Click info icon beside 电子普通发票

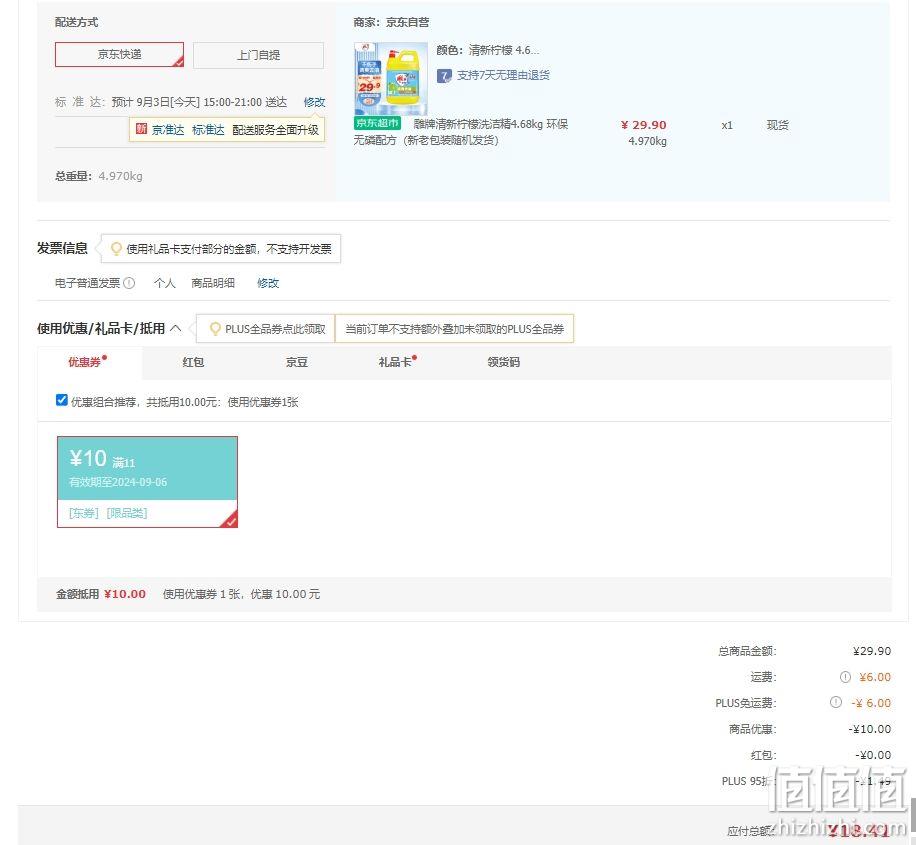129,283
